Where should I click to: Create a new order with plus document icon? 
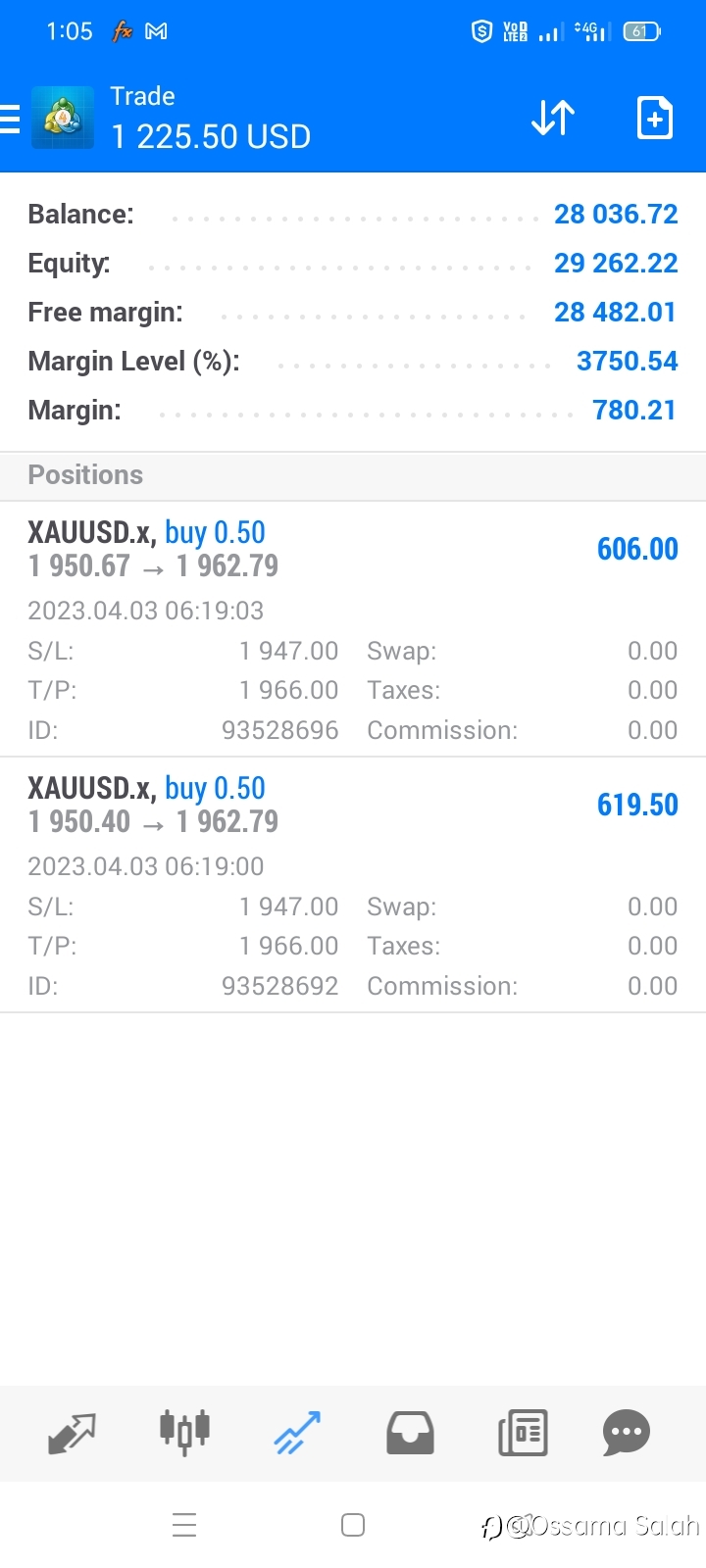coord(655,119)
